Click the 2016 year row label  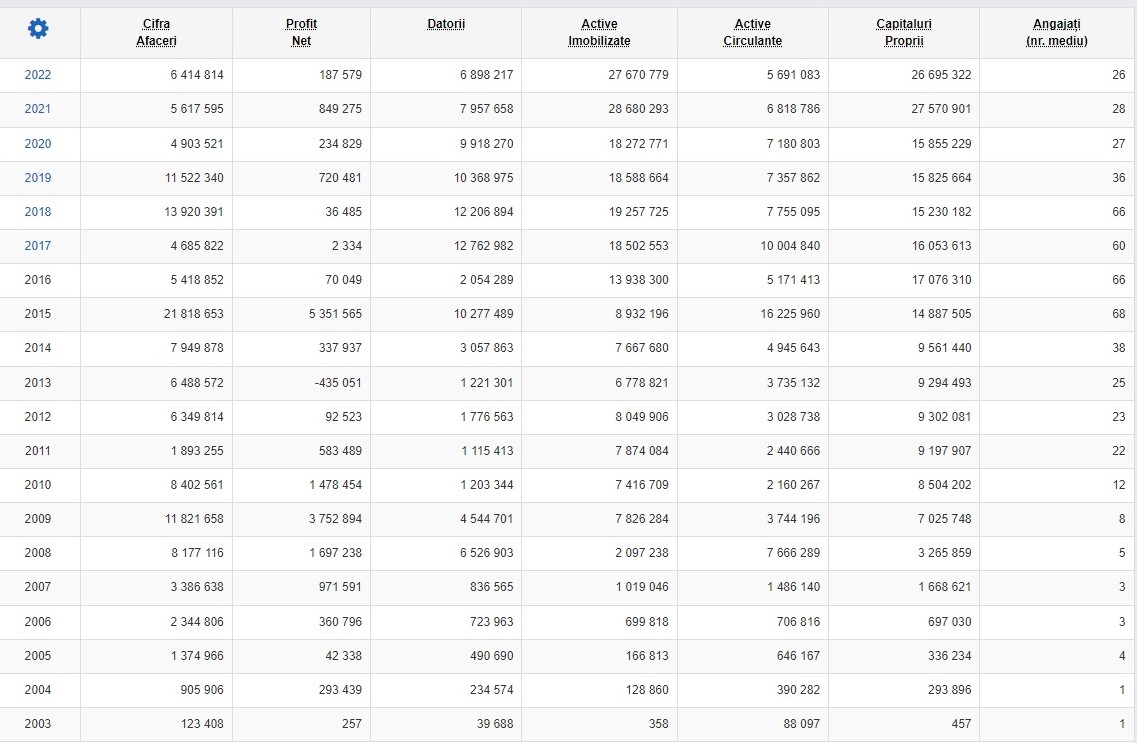tap(38, 280)
